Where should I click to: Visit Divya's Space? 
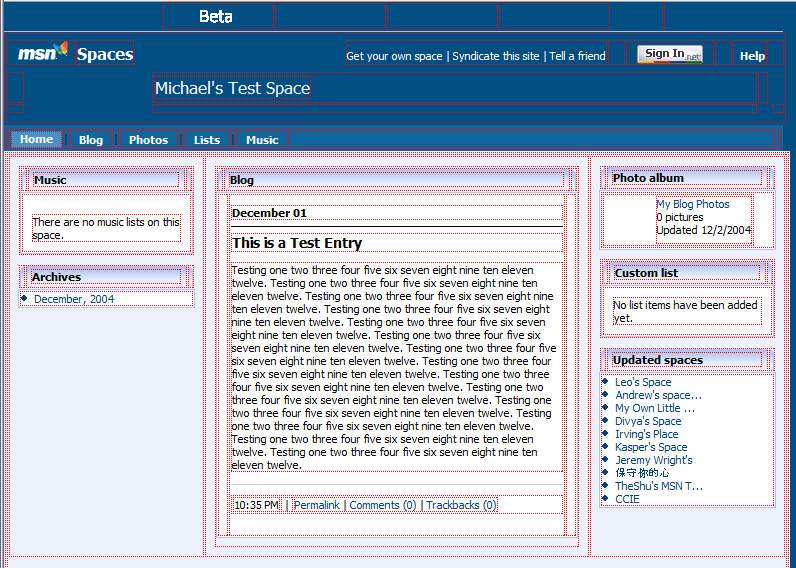pos(648,421)
